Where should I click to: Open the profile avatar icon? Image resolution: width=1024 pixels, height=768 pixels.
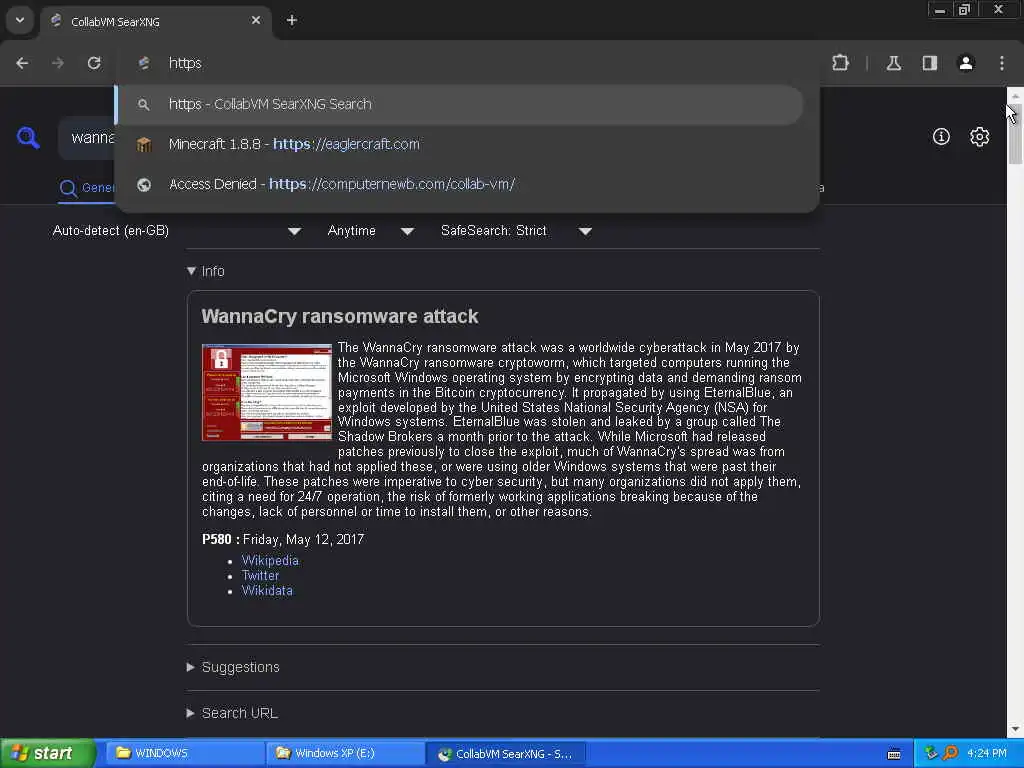(x=966, y=63)
